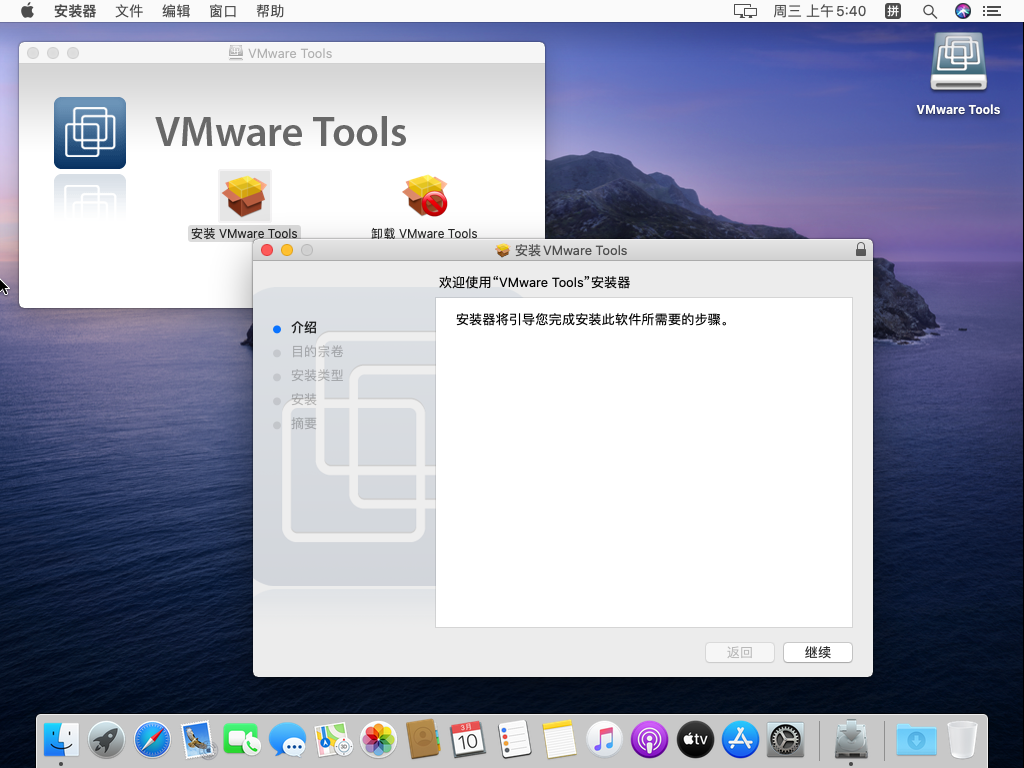Open the 编辑 menu
Image resolution: width=1024 pixels, height=768 pixels.
[176, 11]
